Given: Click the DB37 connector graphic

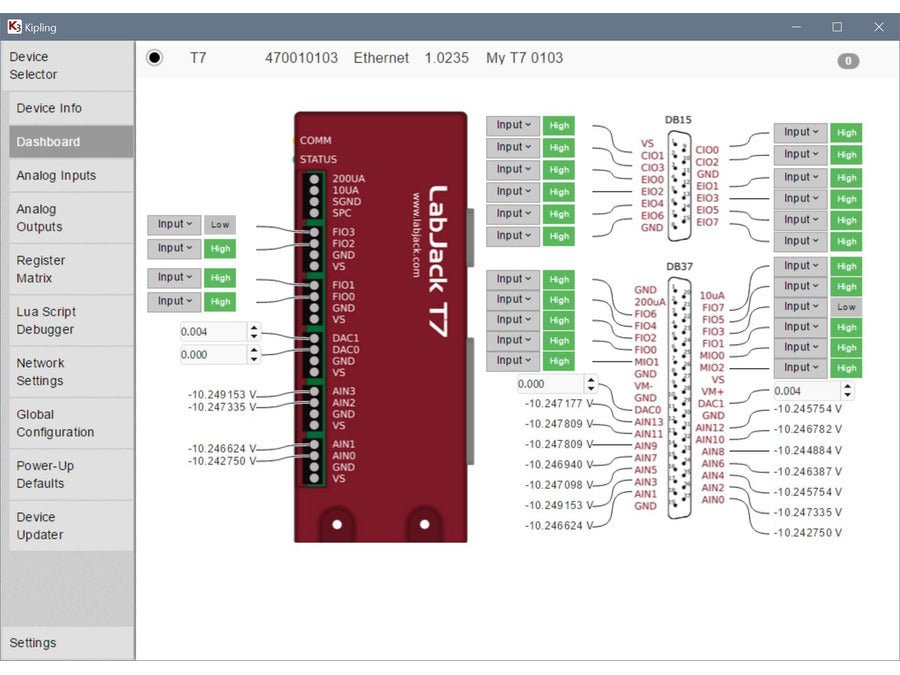Looking at the screenshot, I should pos(680,400).
